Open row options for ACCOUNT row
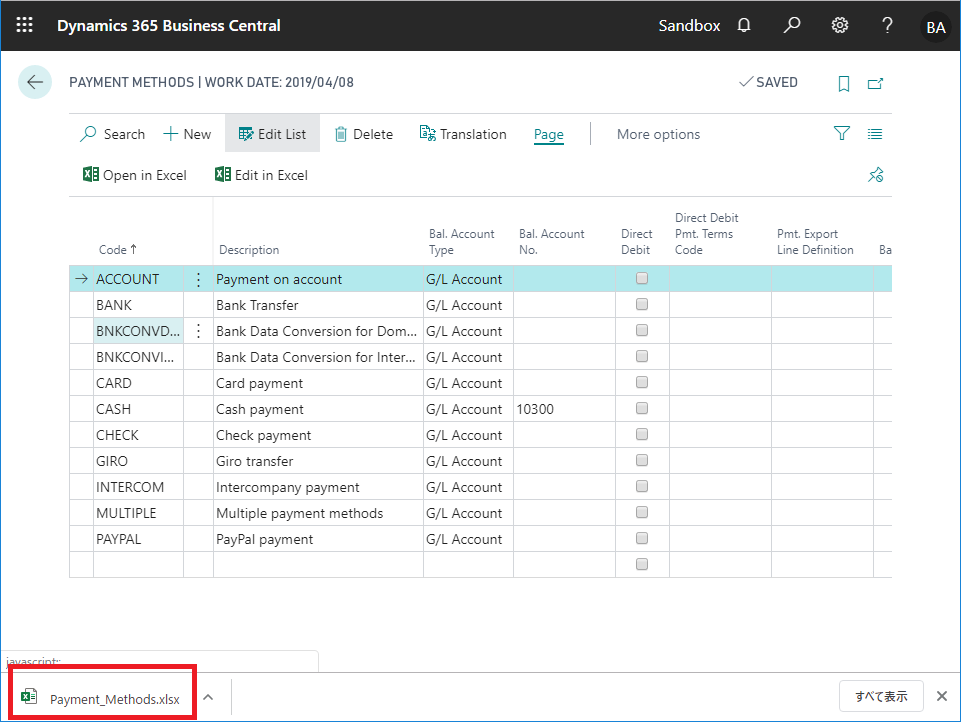The image size is (961, 722). (x=198, y=279)
